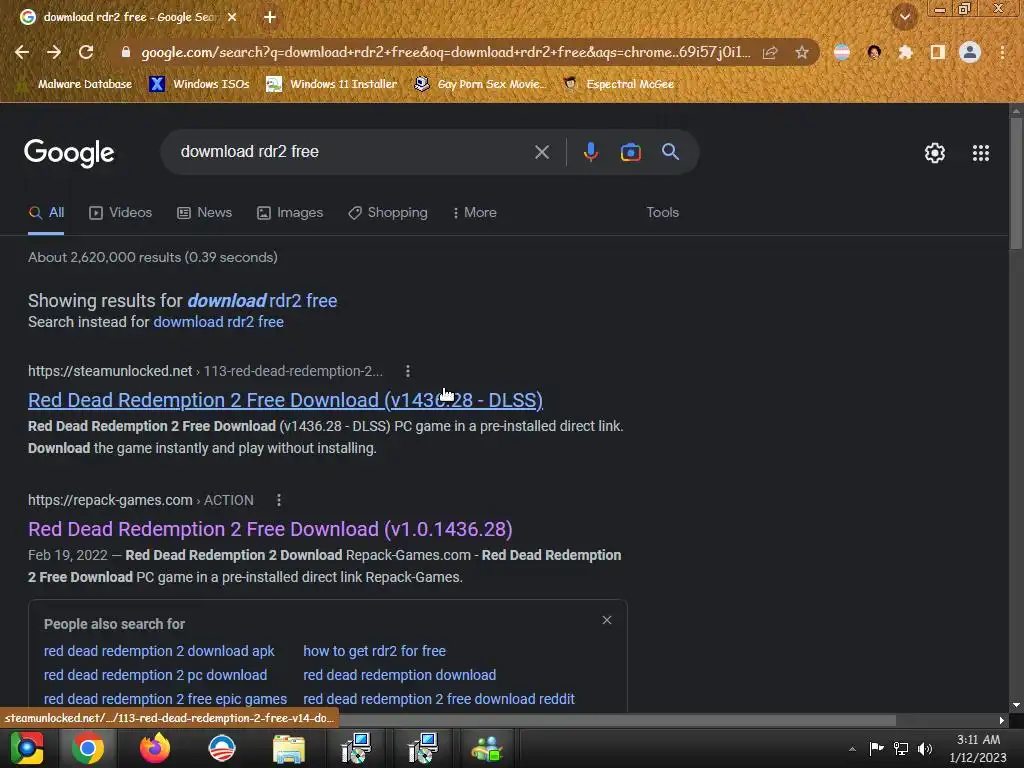Click the vertical scrollbar thumb

1016,184
